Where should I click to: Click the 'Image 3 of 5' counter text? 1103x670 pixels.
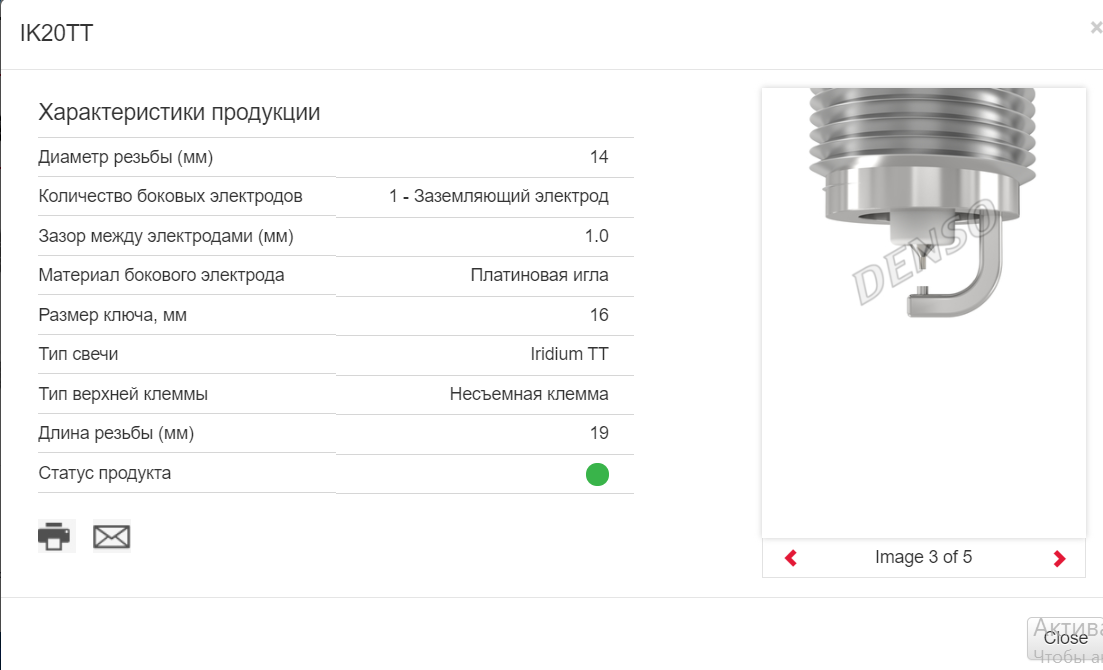click(x=924, y=557)
